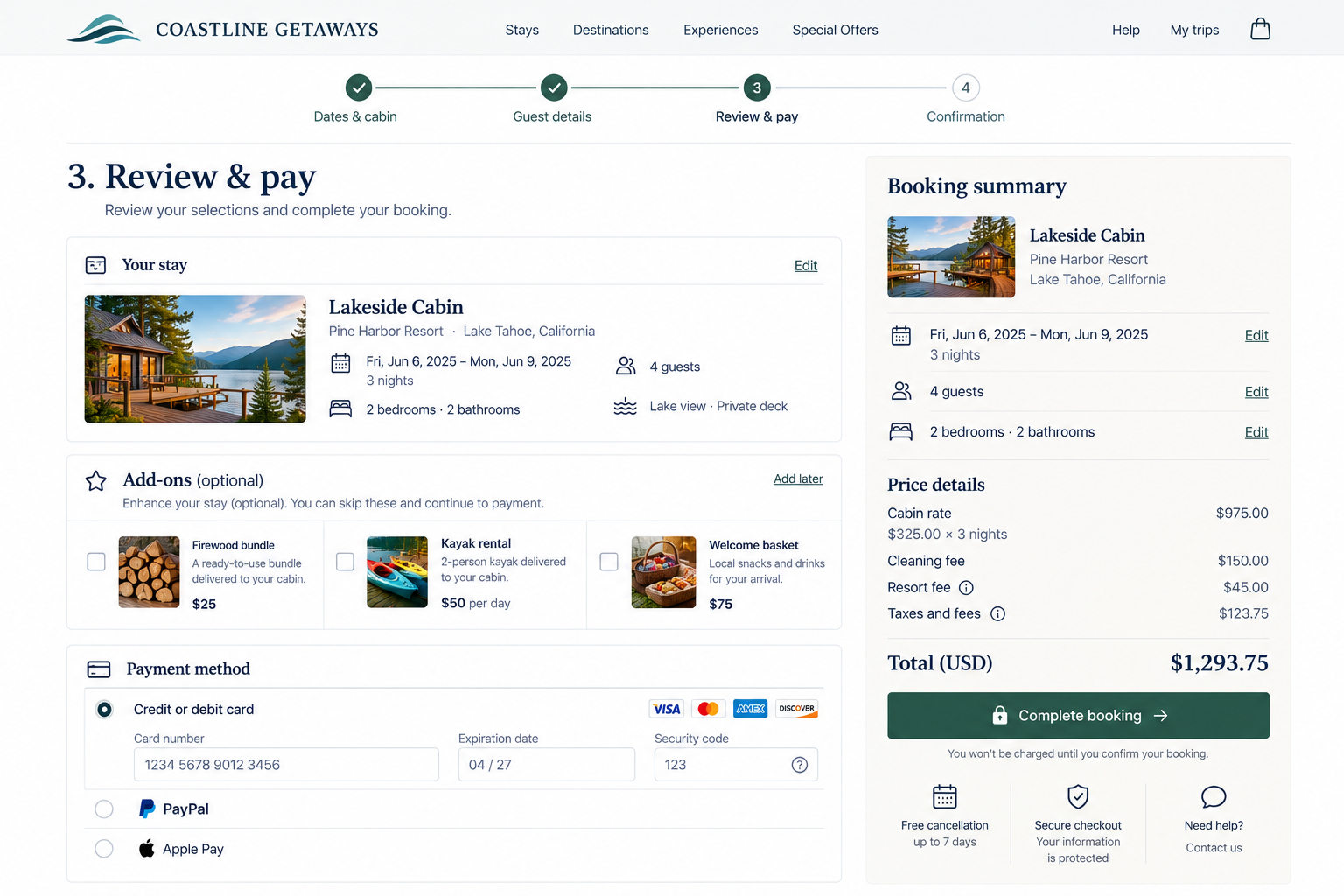Open the Stays menu
1344x896 pixels.
522,30
